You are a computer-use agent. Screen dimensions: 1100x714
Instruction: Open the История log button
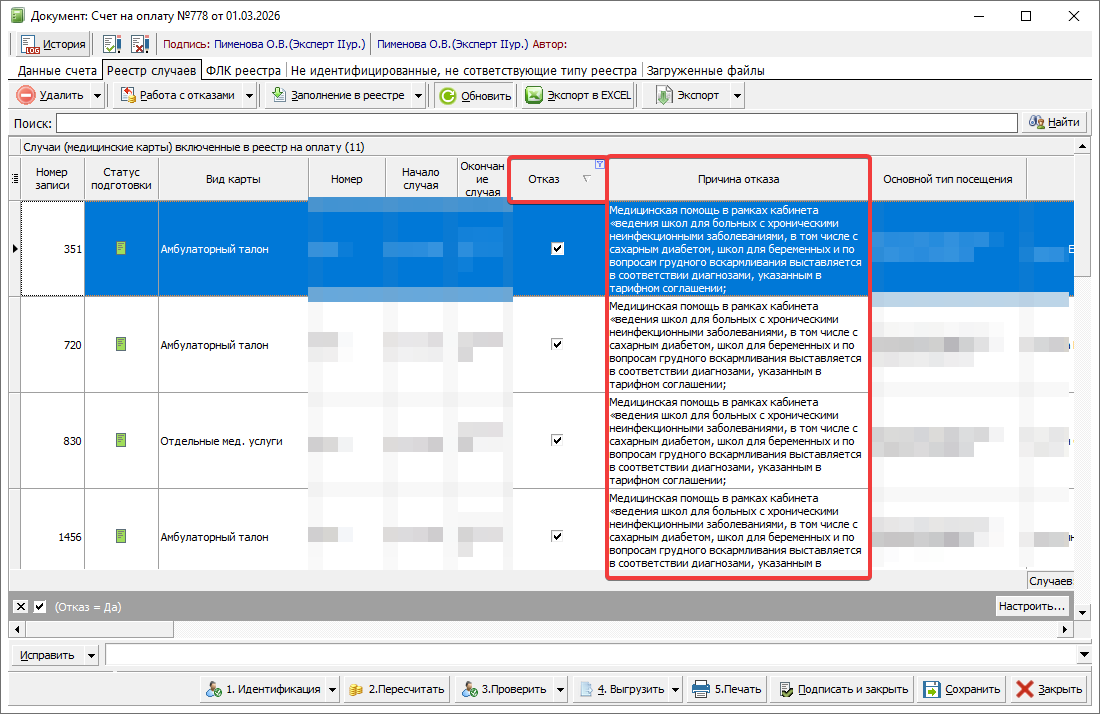point(54,44)
